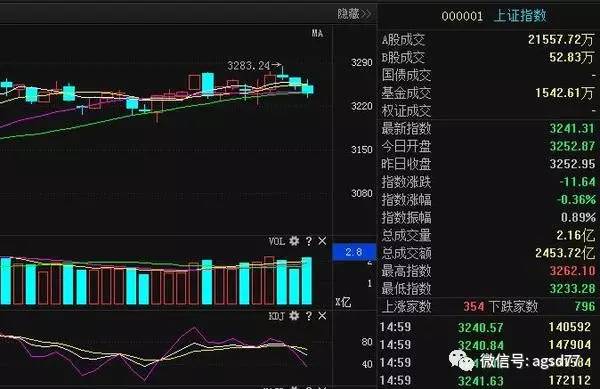This screenshot has width=600, height=389.
Task: Close the KDJ indicator panel
Action: click(322, 316)
